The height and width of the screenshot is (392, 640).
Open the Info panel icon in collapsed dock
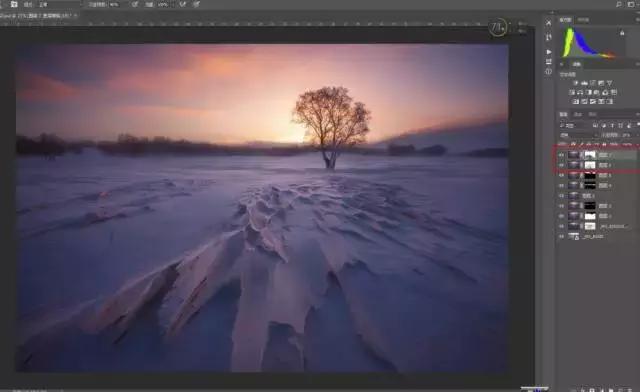549,71
